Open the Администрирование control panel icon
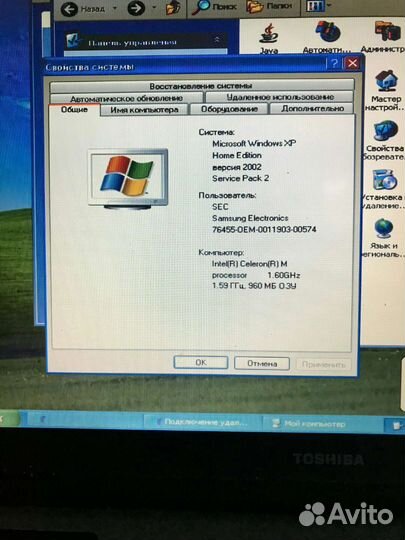 point(384,36)
